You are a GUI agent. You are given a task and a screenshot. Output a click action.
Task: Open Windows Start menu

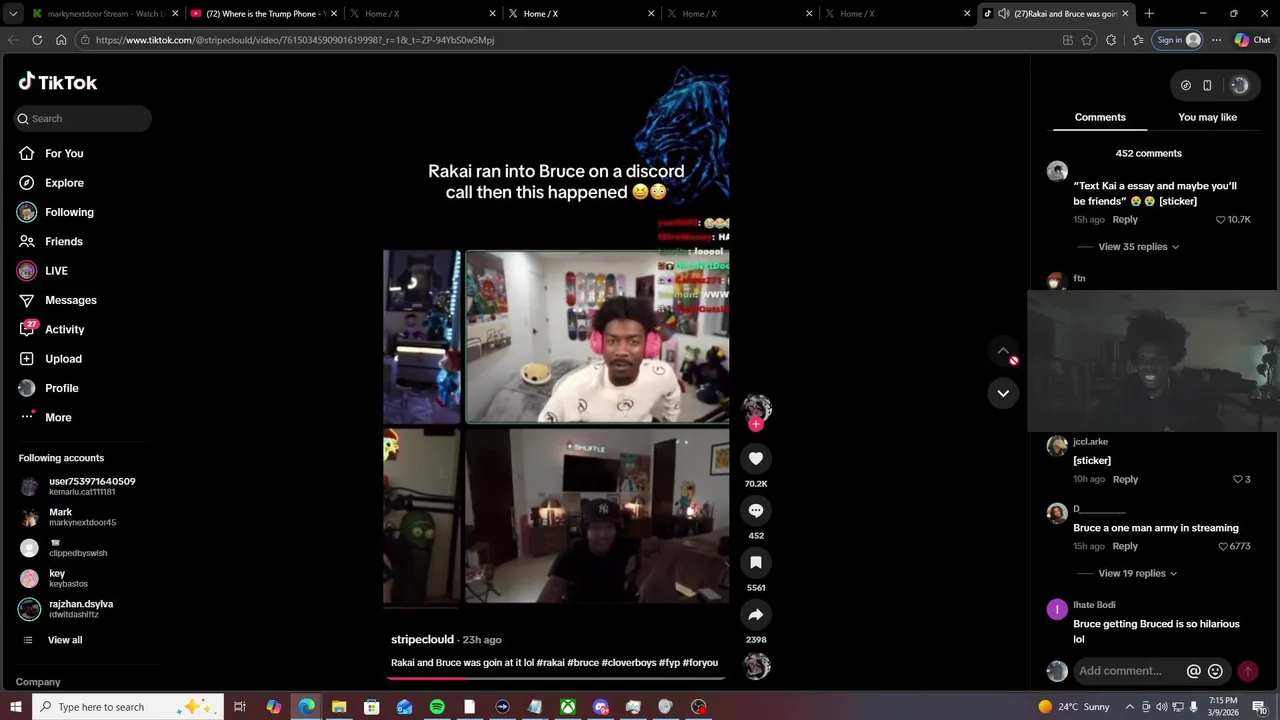(16, 707)
